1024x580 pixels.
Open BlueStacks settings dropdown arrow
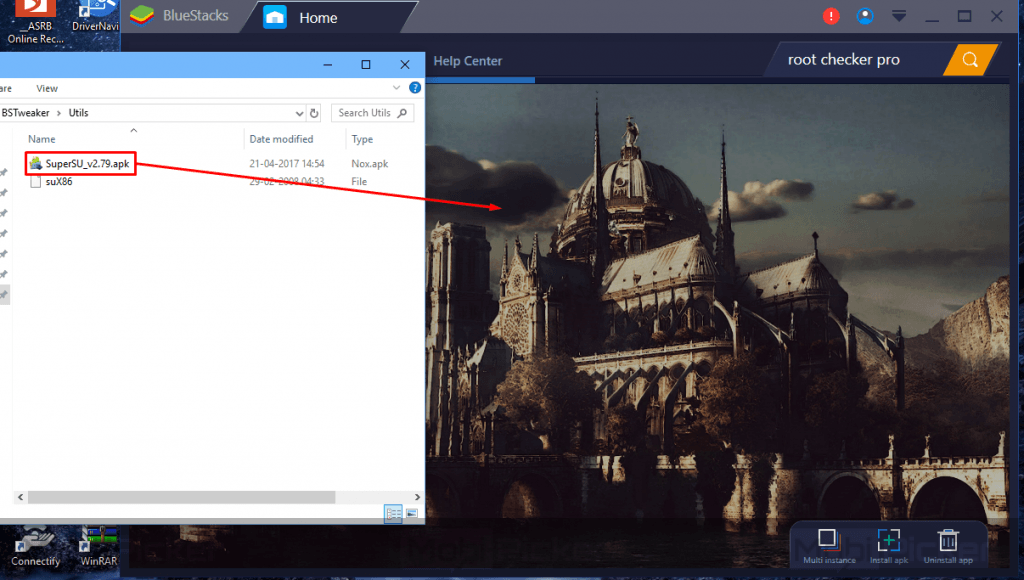click(x=899, y=16)
